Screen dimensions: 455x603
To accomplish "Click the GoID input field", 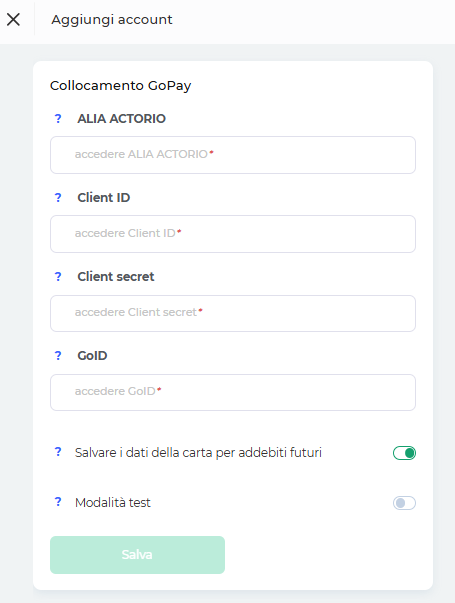I will pos(233,392).
